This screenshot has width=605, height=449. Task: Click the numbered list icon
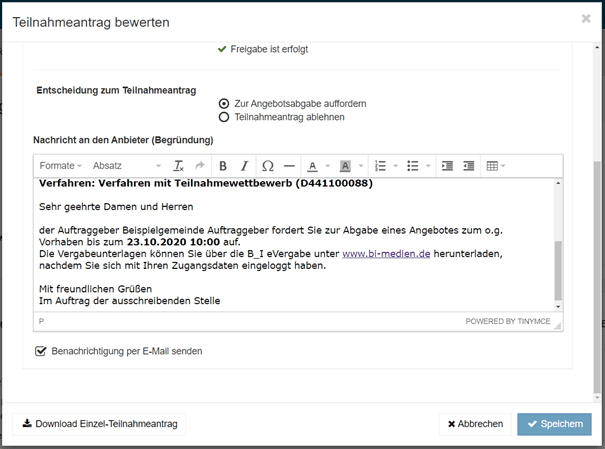[380, 166]
